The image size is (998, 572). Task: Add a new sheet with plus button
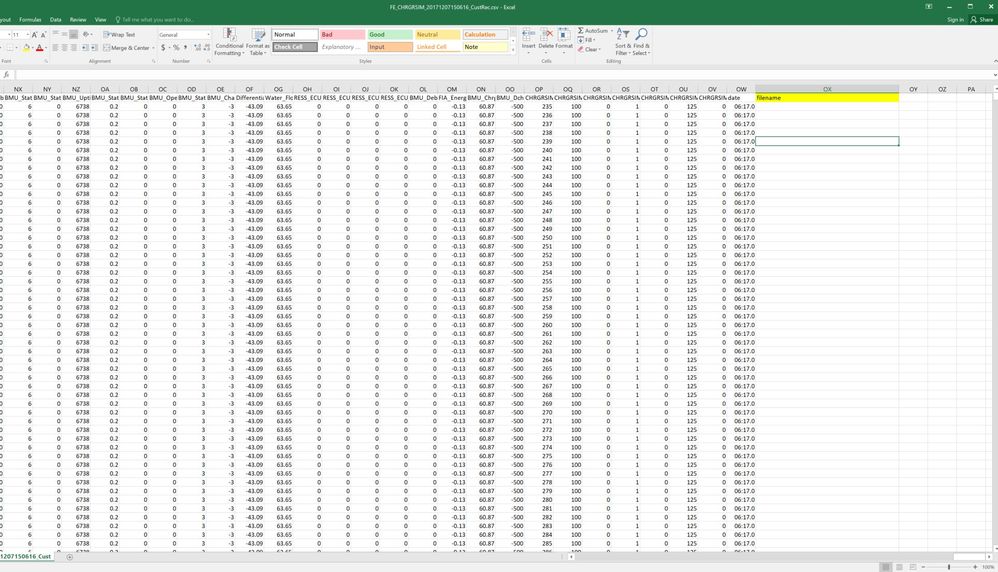pos(69,557)
